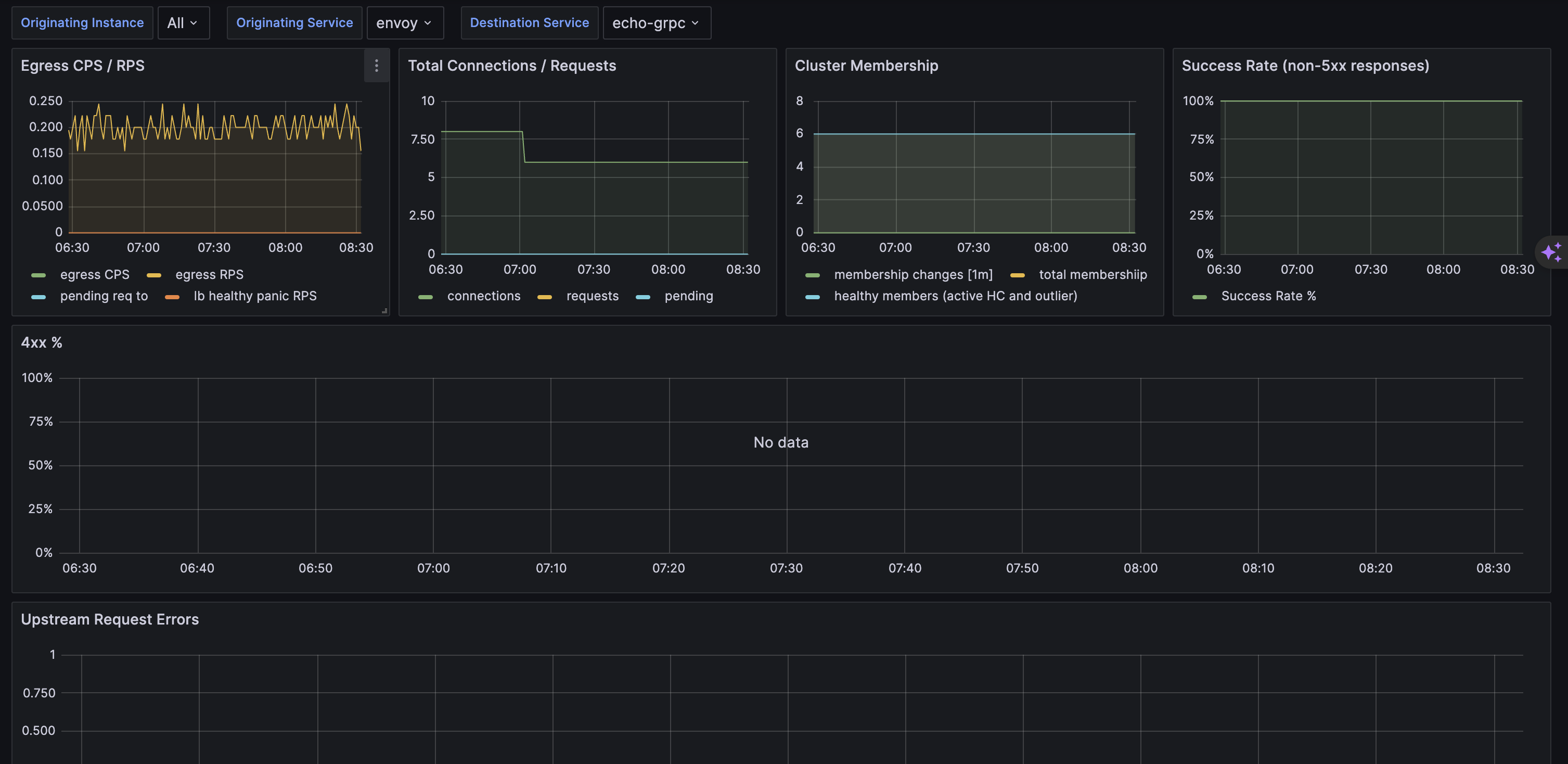Viewport: 1568px width, 764px height.
Task: Toggle the Success Rate % legend series
Action: (x=1268, y=296)
